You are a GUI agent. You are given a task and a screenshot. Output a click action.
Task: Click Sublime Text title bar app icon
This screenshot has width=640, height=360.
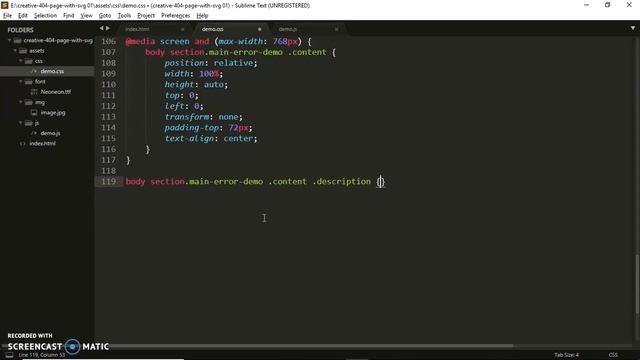[x=5, y=5]
